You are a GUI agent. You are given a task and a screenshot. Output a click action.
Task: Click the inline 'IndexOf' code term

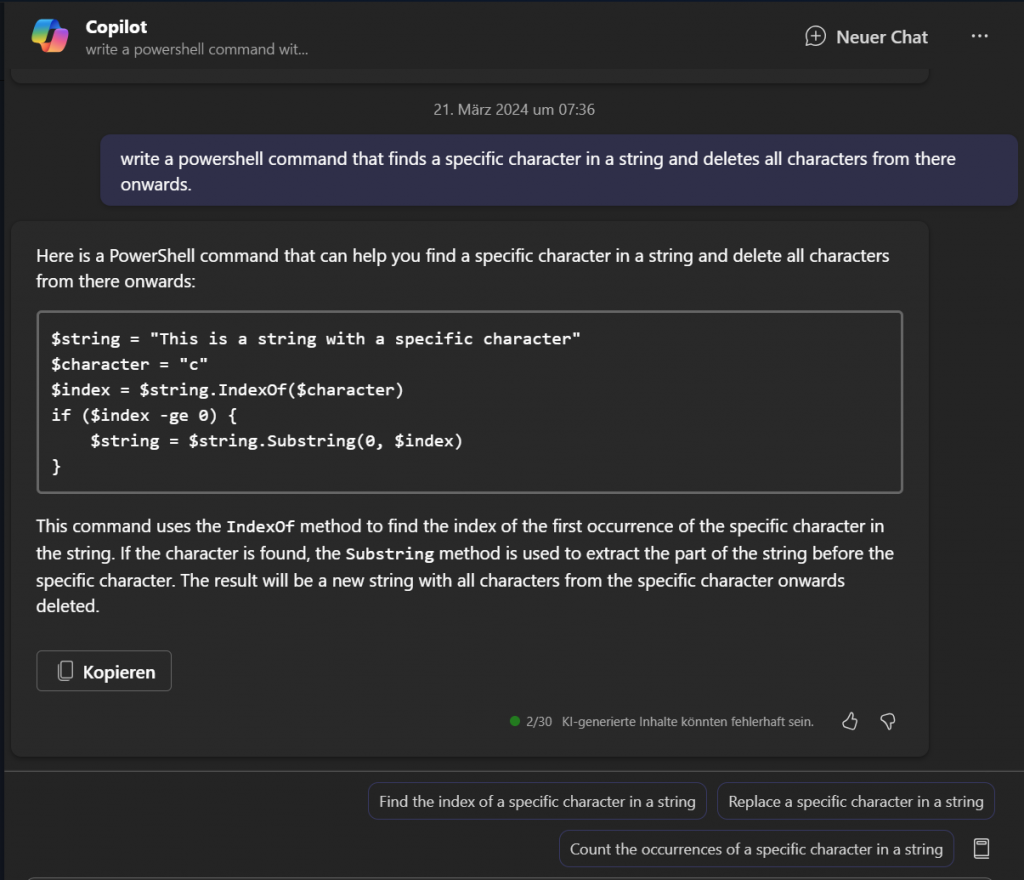[x=260, y=527]
